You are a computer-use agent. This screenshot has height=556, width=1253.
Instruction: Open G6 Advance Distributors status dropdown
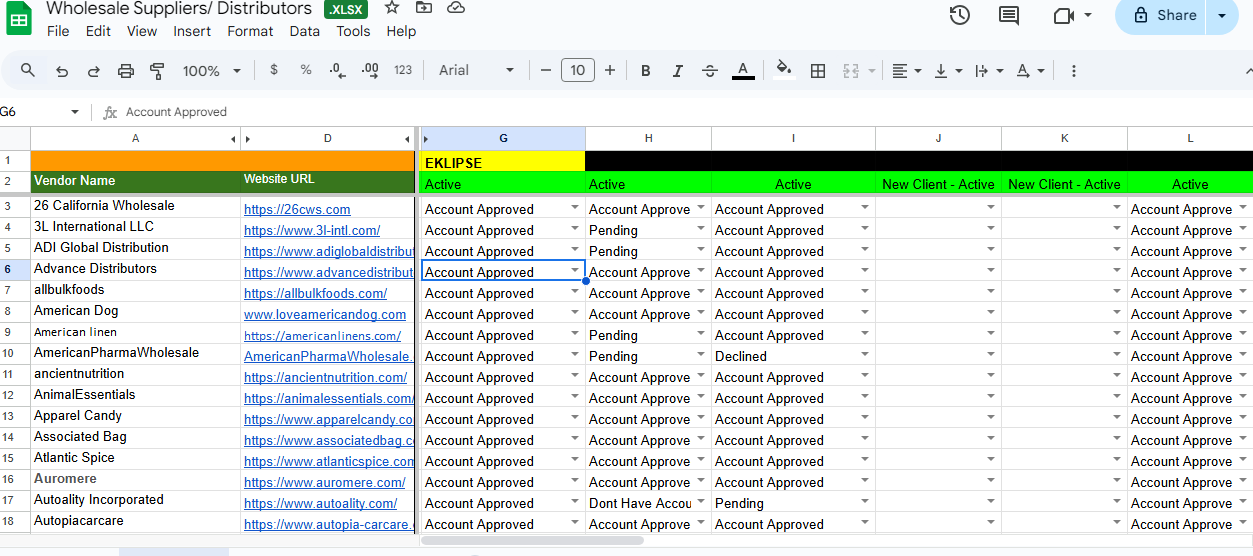[x=575, y=270]
